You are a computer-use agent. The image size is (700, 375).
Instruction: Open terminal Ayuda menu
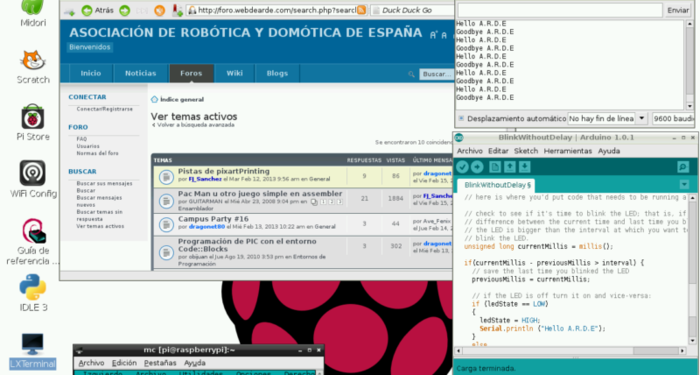[x=195, y=363]
